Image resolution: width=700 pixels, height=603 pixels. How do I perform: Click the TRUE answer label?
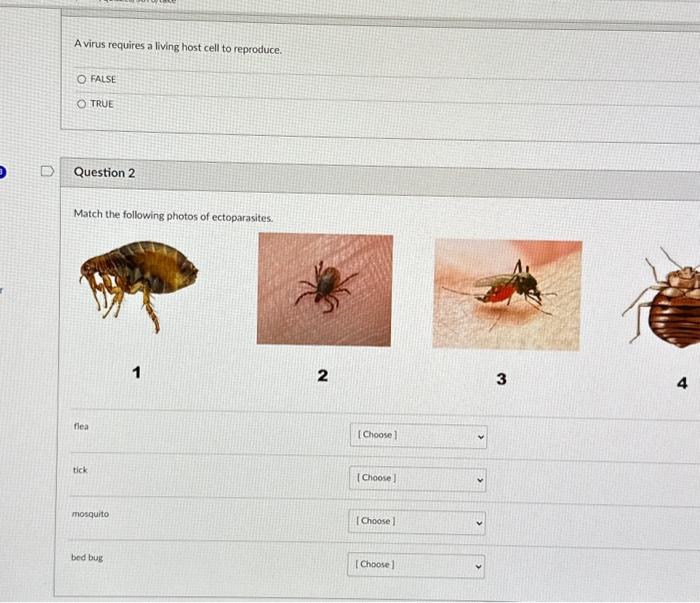pos(102,104)
